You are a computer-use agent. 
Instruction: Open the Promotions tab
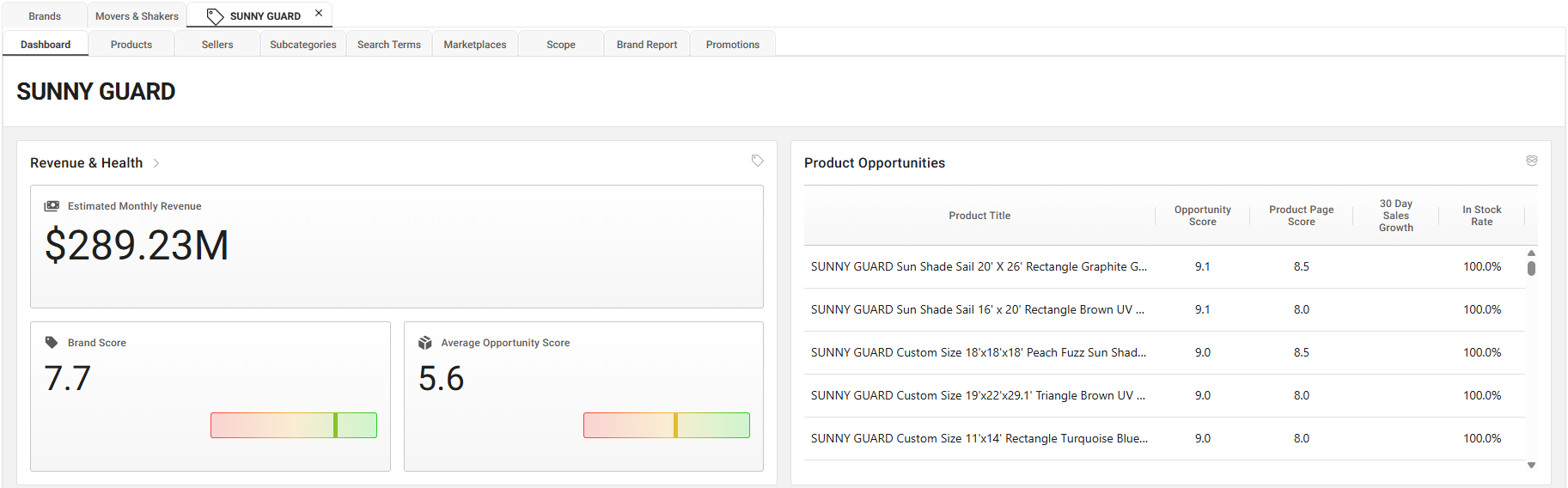733,45
